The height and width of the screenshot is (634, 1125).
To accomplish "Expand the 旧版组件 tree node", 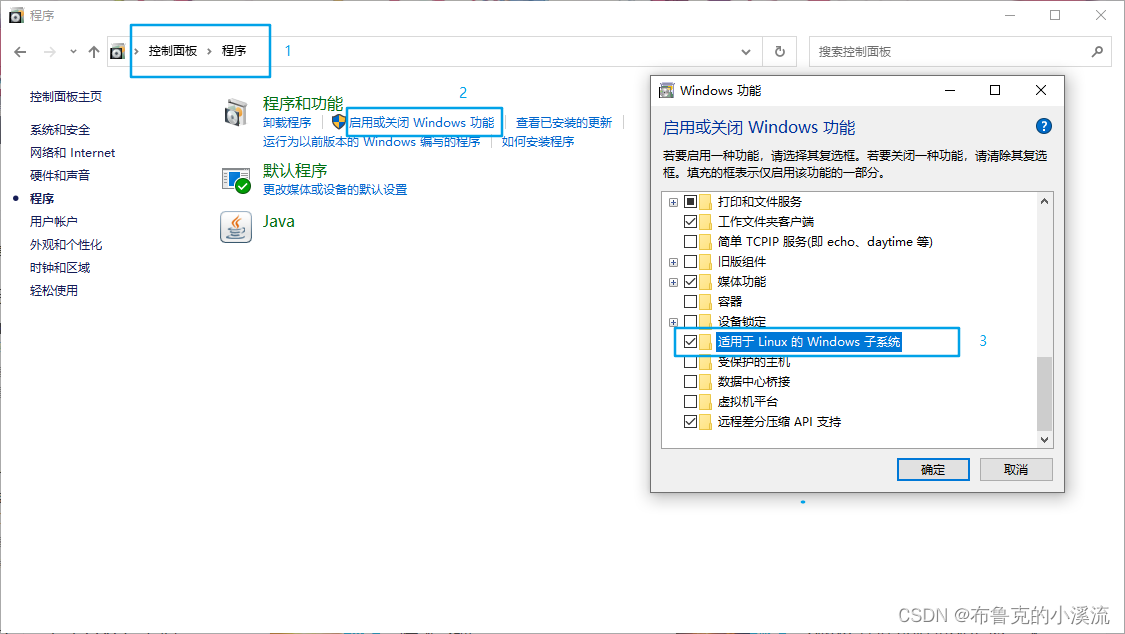I will pyautogui.click(x=674, y=261).
